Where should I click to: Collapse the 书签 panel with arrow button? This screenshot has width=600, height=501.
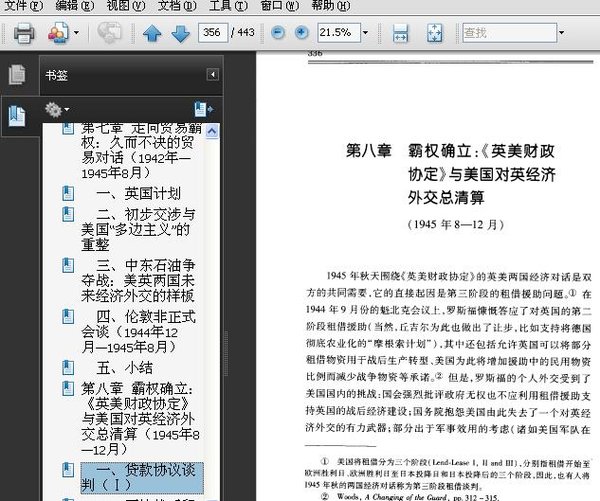(213, 74)
